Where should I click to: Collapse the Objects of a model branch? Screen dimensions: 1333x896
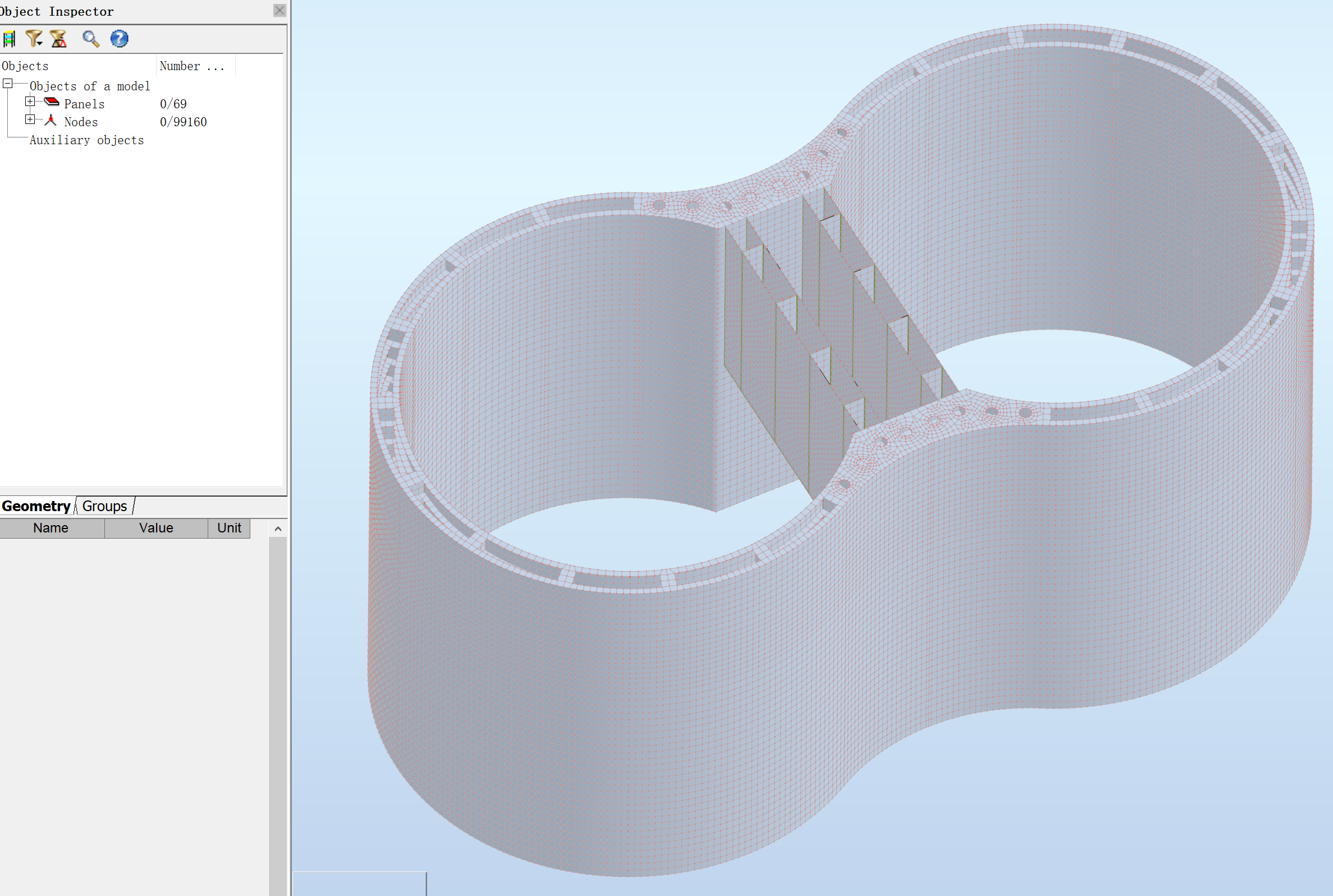[8, 84]
